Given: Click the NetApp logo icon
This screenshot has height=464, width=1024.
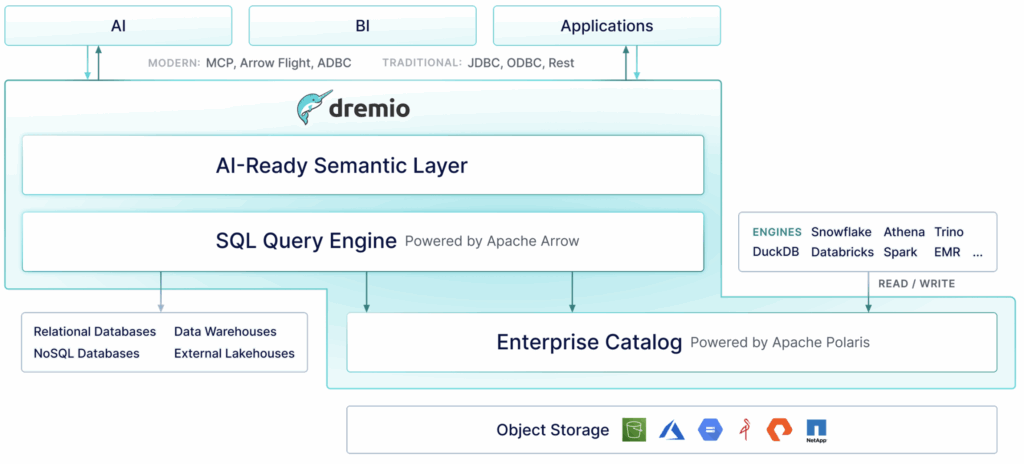Looking at the screenshot, I should (x=816, y=430).
